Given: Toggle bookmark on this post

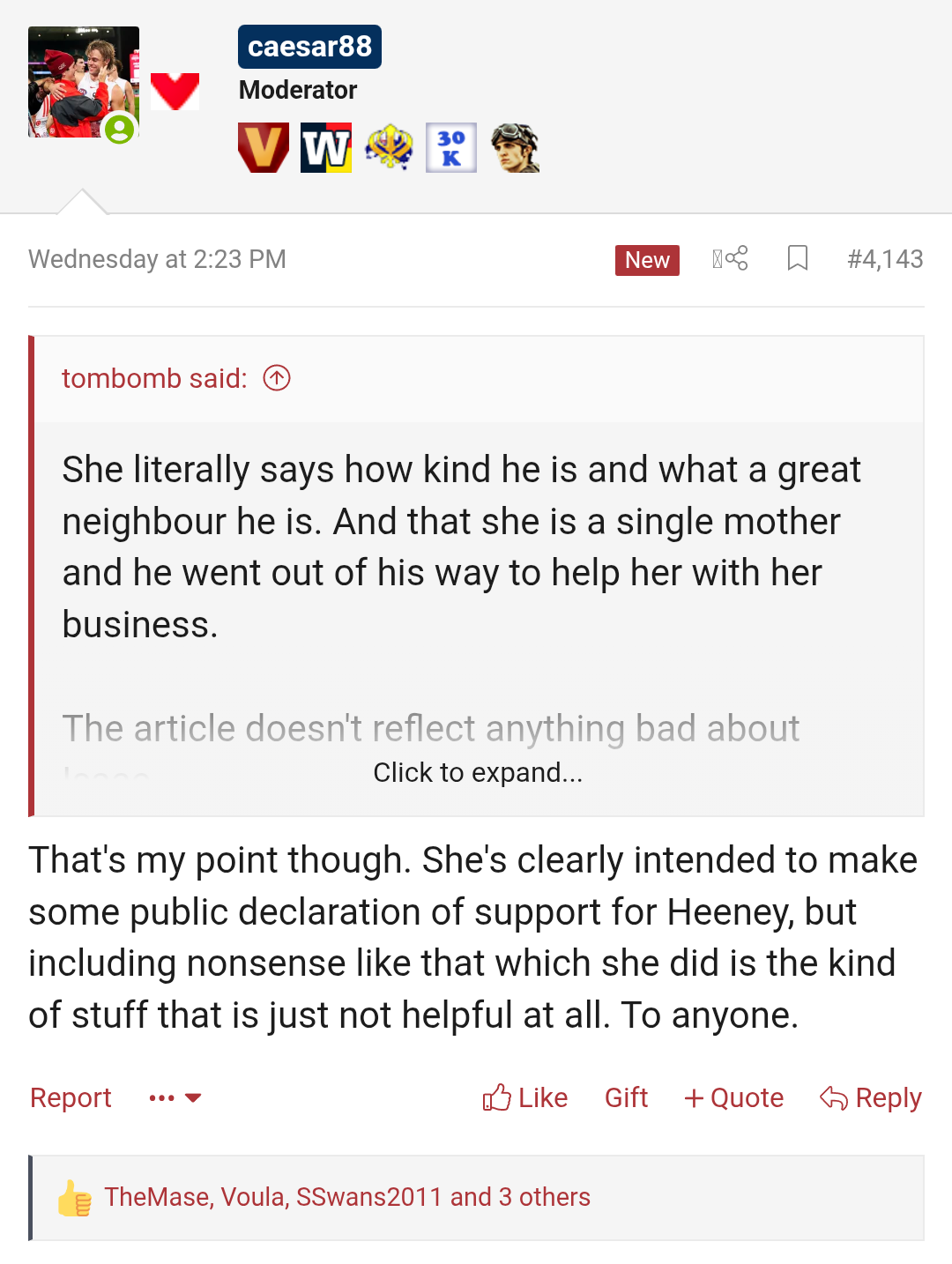Looking at the screenshot, I should point(798,258).
